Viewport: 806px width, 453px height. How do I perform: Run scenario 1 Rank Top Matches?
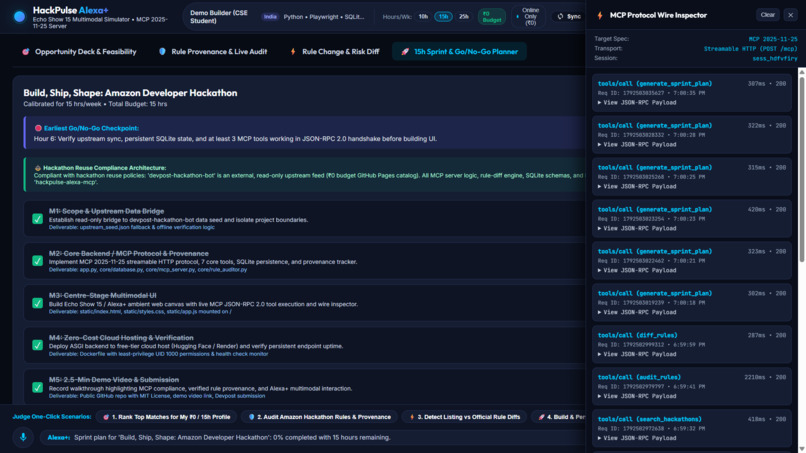pos(167,417)
